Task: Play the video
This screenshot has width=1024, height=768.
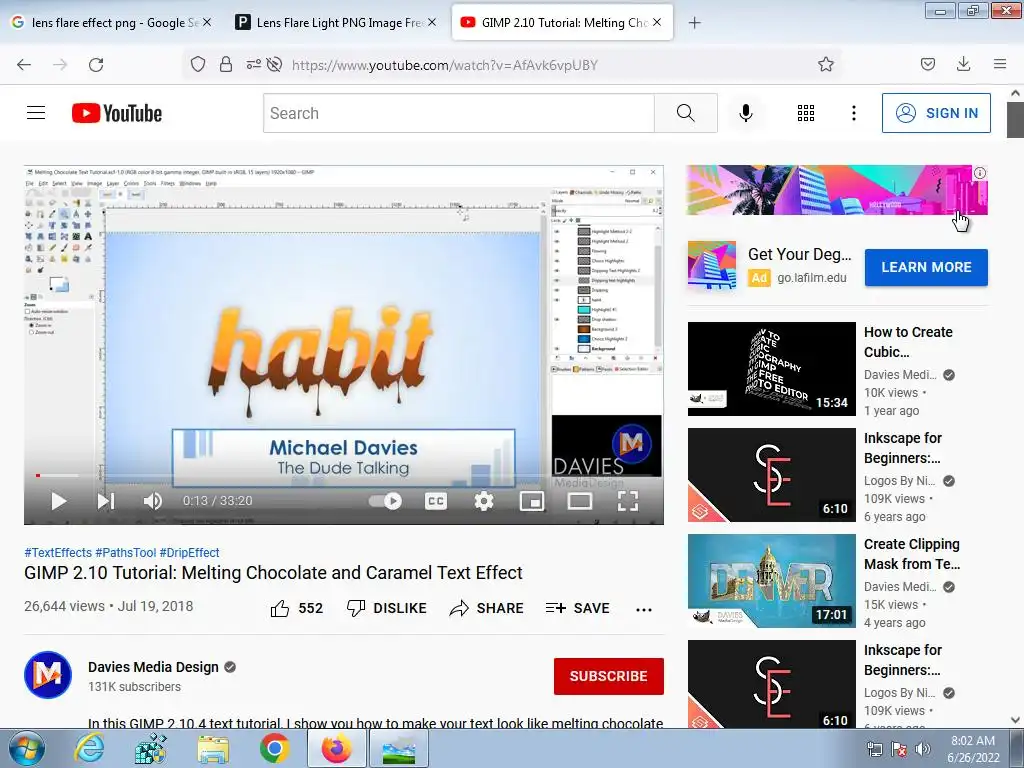Action: (58, 501)
